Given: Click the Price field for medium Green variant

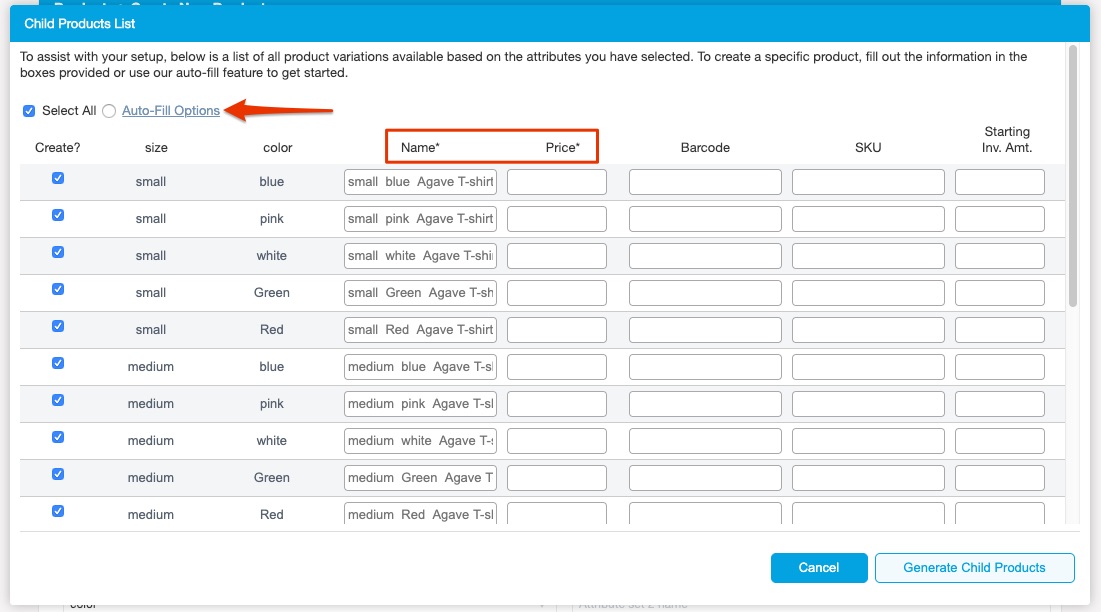Looking at the screenshot, I should 556,477.
